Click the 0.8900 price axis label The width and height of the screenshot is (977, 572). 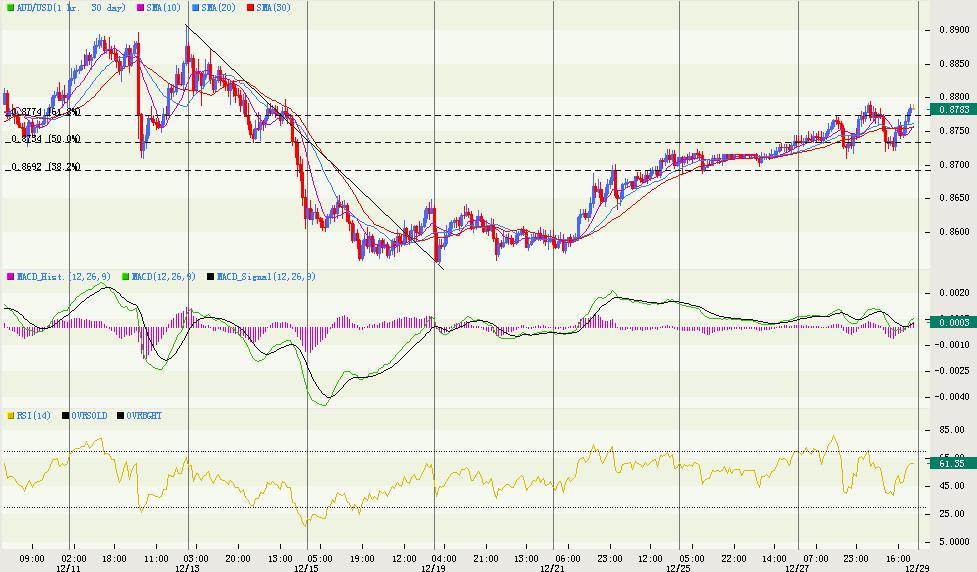pos(955,30)
